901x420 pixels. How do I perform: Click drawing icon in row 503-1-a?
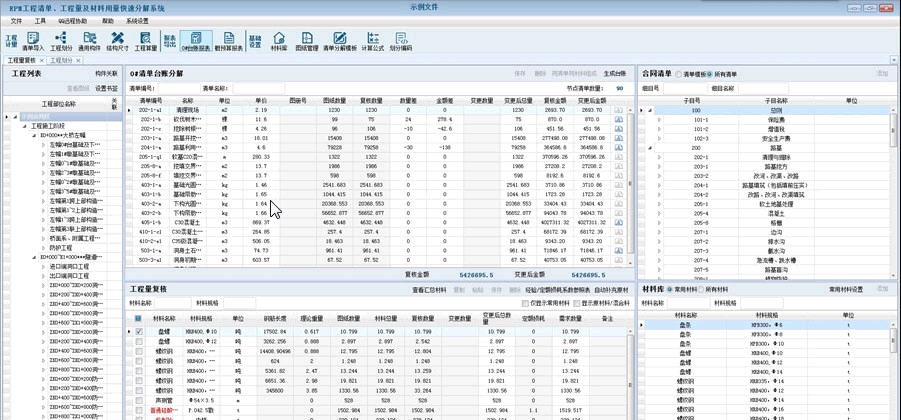tap(618, 251)
